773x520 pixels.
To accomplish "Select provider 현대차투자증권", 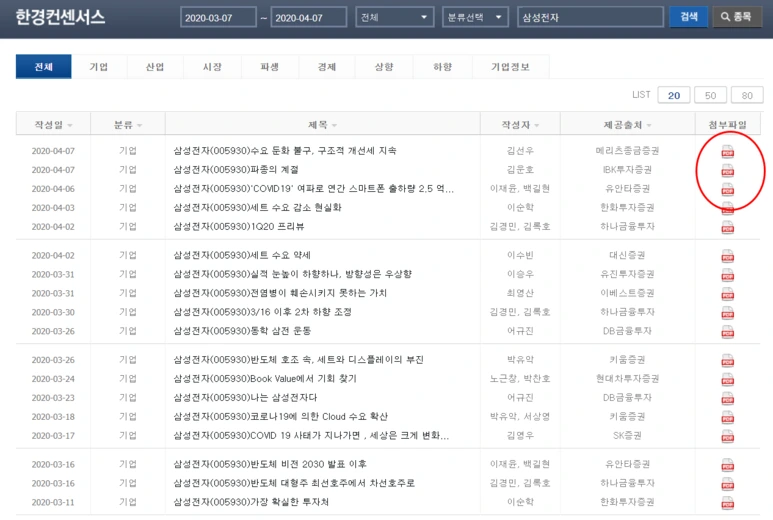I will pos(627,379).
